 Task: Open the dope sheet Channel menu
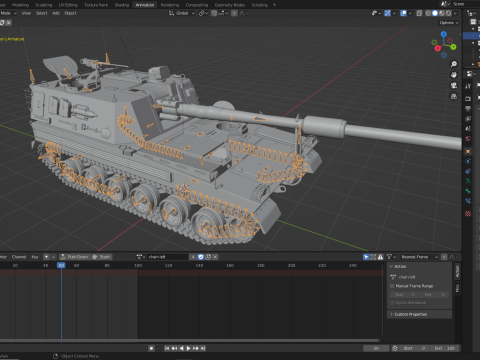[x=19, y=257]
